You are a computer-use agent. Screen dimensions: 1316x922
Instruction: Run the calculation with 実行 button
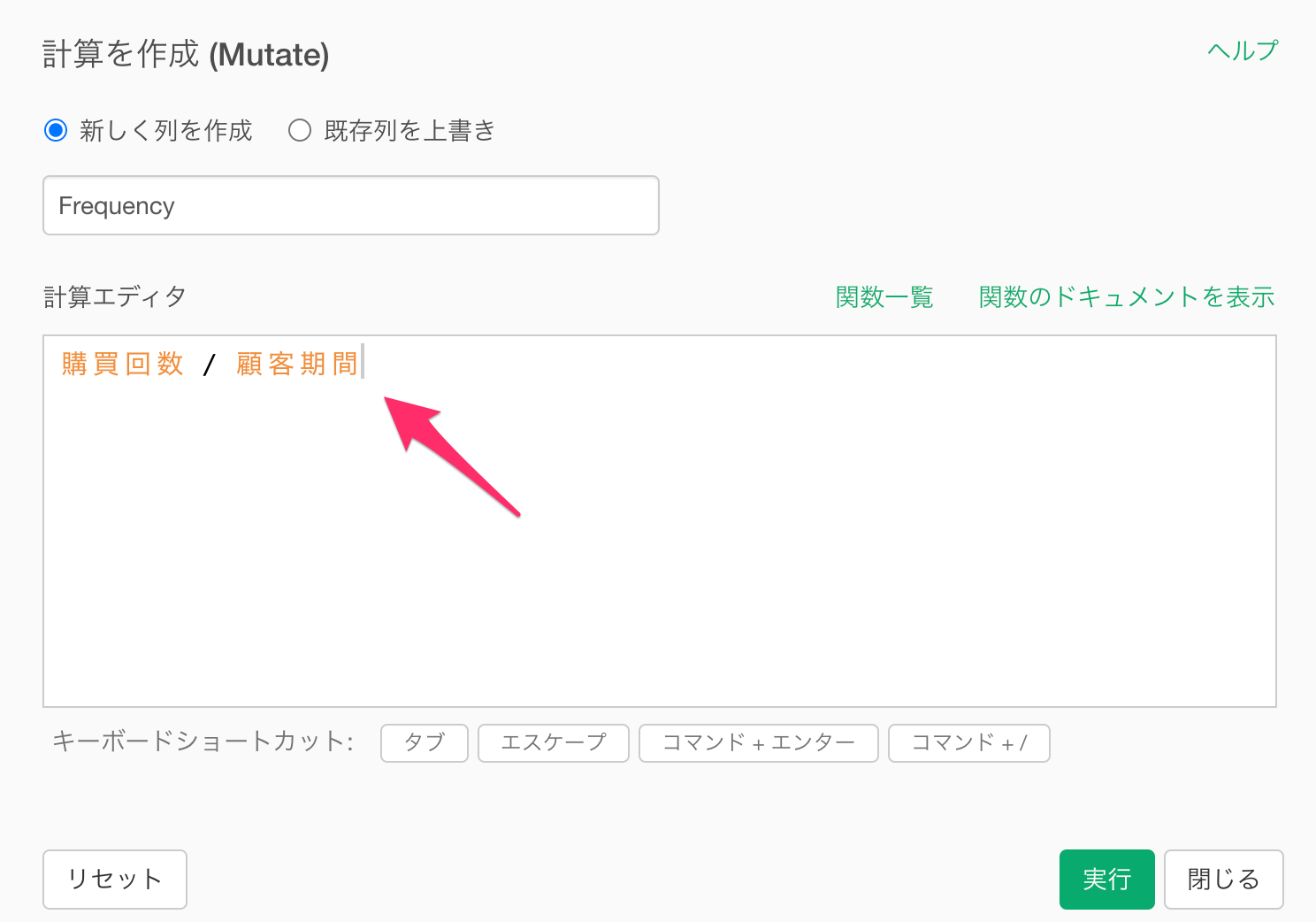pos(1107,880)
